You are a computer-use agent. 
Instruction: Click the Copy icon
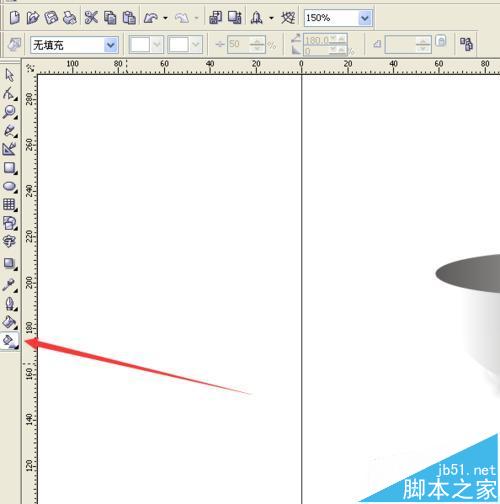(x=110, y=18)
